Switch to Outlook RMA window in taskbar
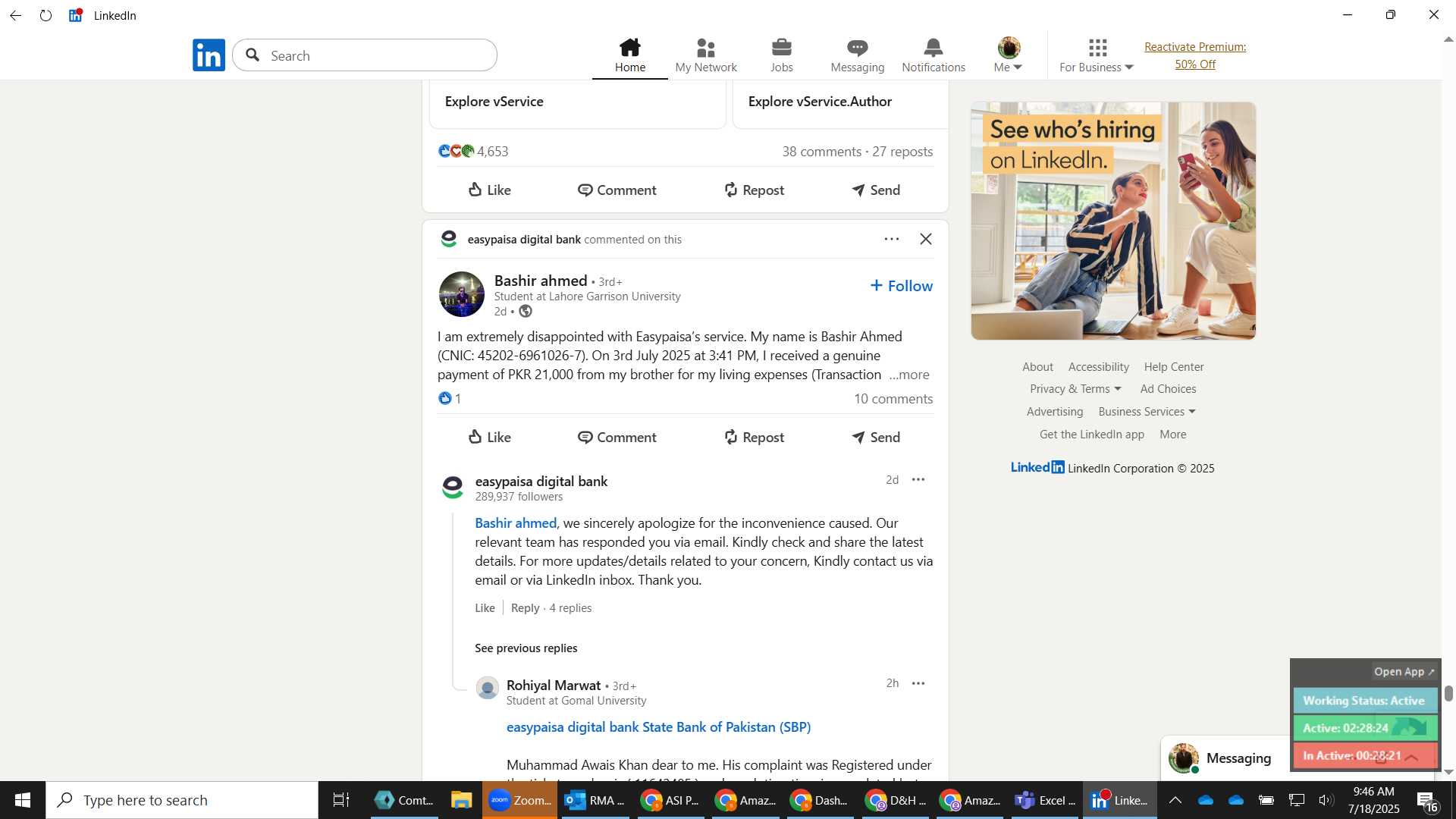This screenshot has width=1456, height=819. click(596, 800)
